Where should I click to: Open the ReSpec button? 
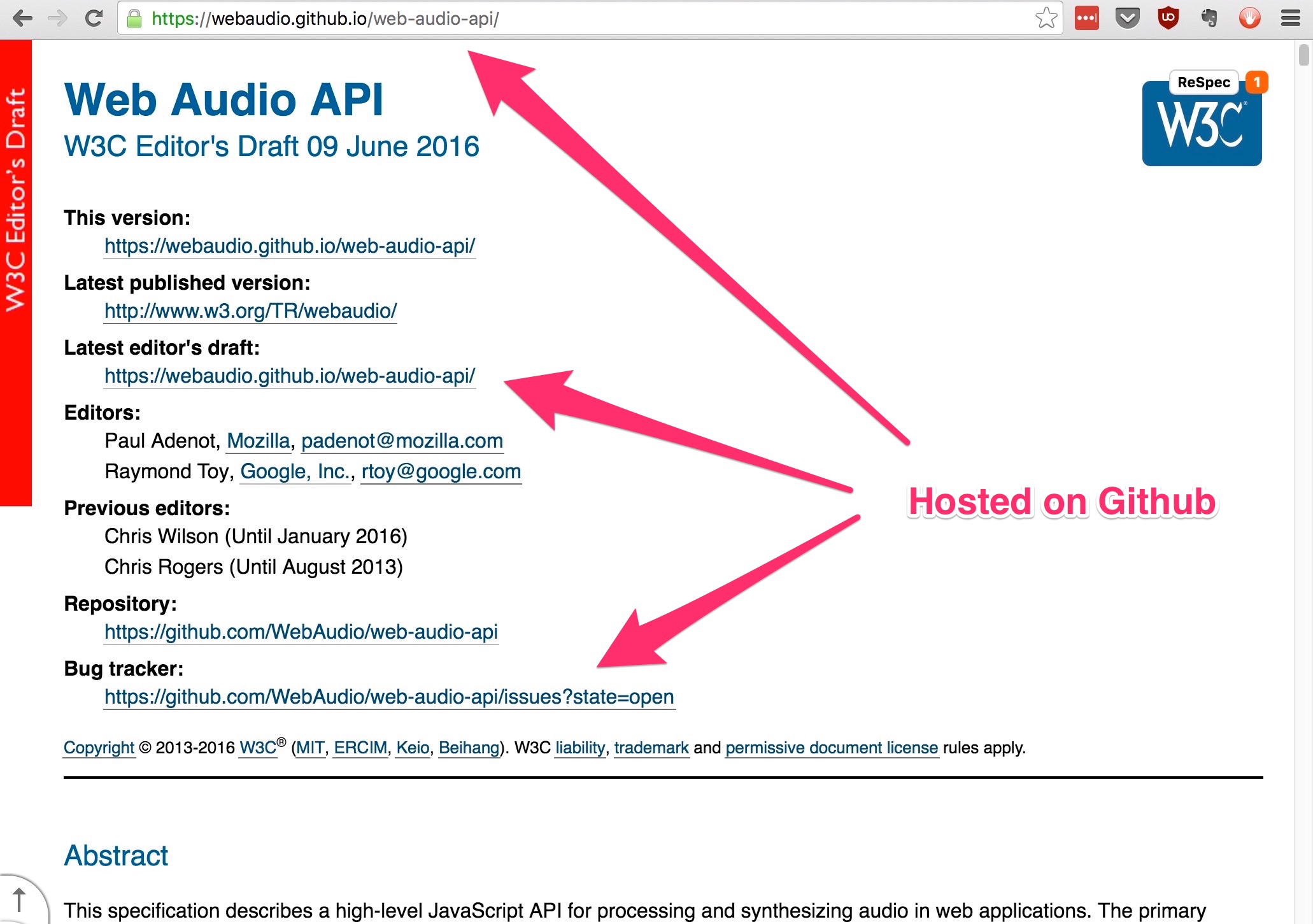(x=1203, y=82)
